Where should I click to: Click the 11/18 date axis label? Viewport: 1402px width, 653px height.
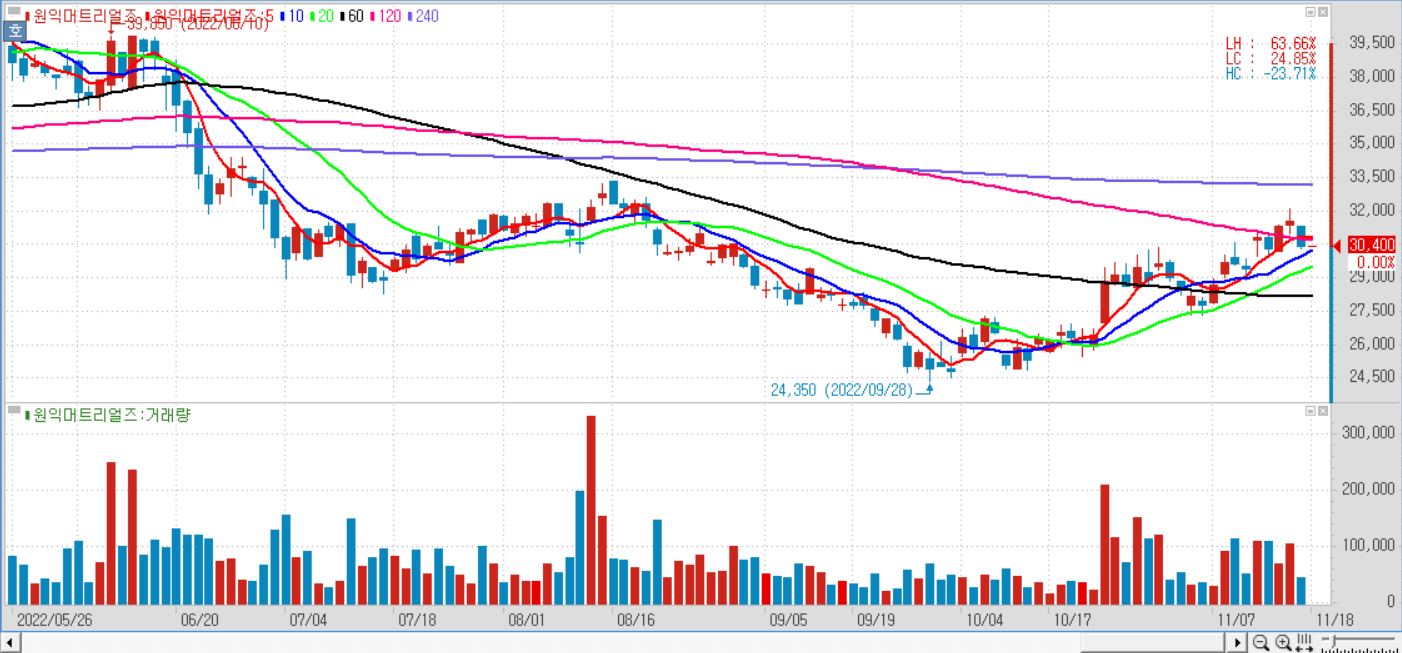[1335, 620]
